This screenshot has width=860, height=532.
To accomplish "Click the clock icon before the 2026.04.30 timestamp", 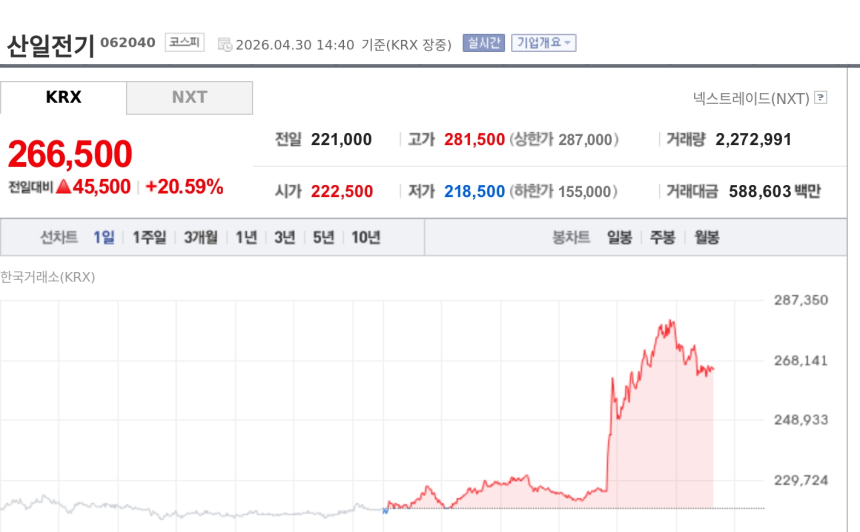I will coord(225,44).
